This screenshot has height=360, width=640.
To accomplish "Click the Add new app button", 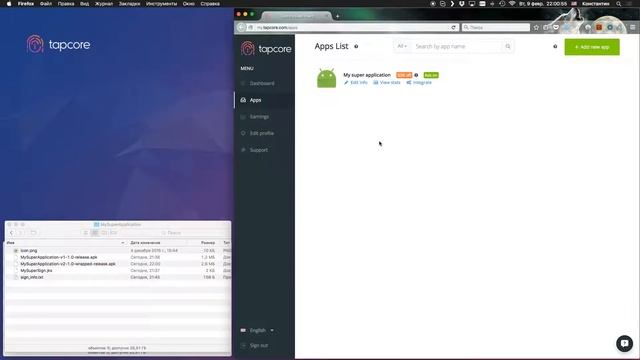I will click(x=592, y=47).
